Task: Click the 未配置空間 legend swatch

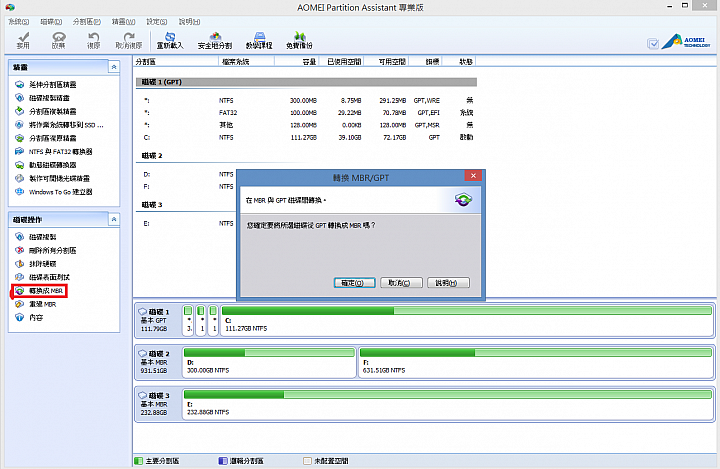Action: click(307, 461)
